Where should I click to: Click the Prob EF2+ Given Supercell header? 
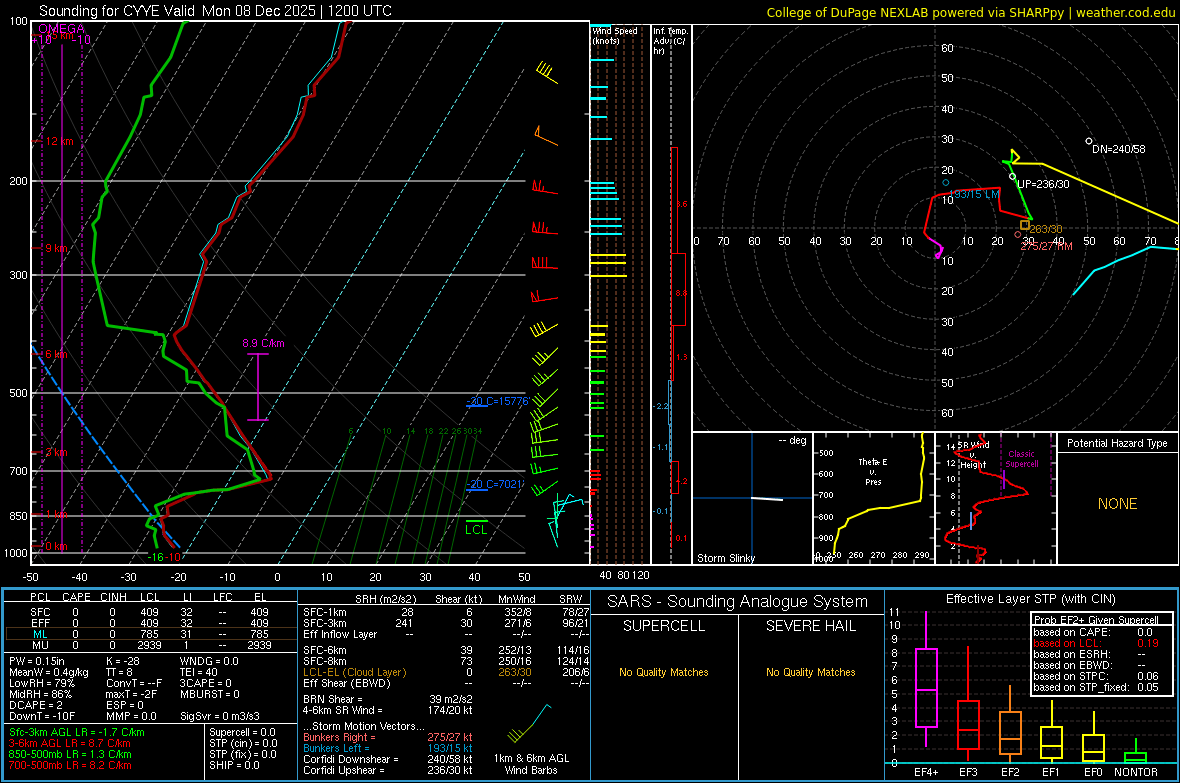(x=1096, y=620)
